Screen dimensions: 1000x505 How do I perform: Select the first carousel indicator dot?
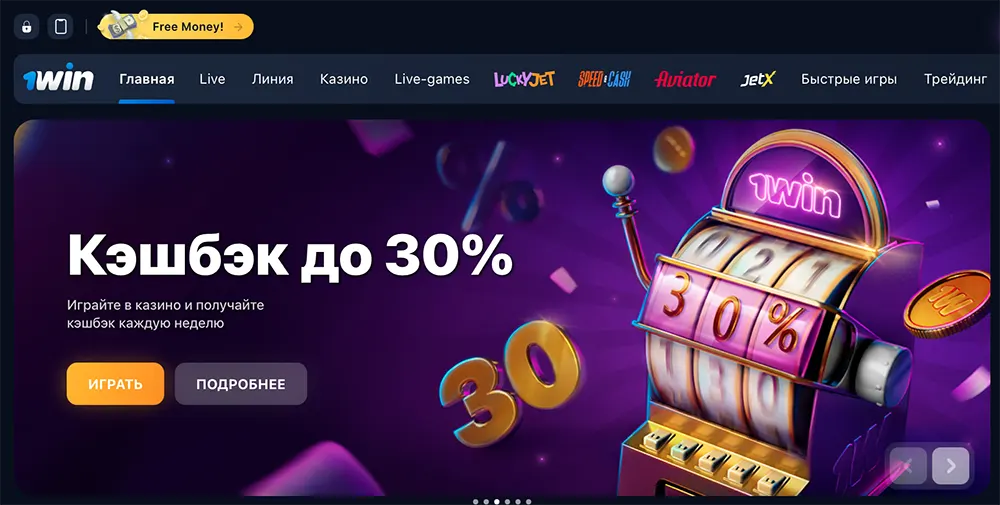(475, 502)
